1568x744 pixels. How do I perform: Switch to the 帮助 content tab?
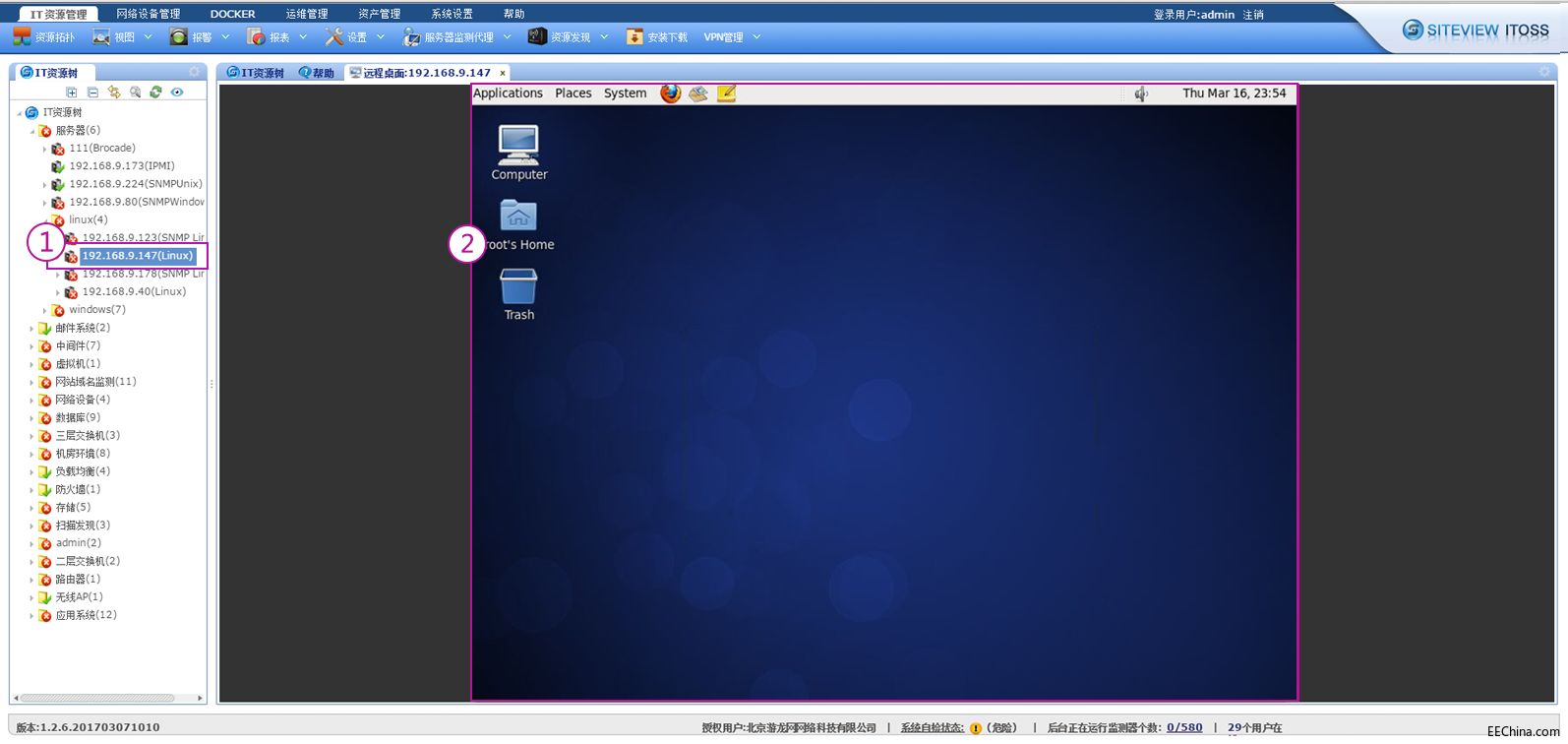tap(317, 73)
